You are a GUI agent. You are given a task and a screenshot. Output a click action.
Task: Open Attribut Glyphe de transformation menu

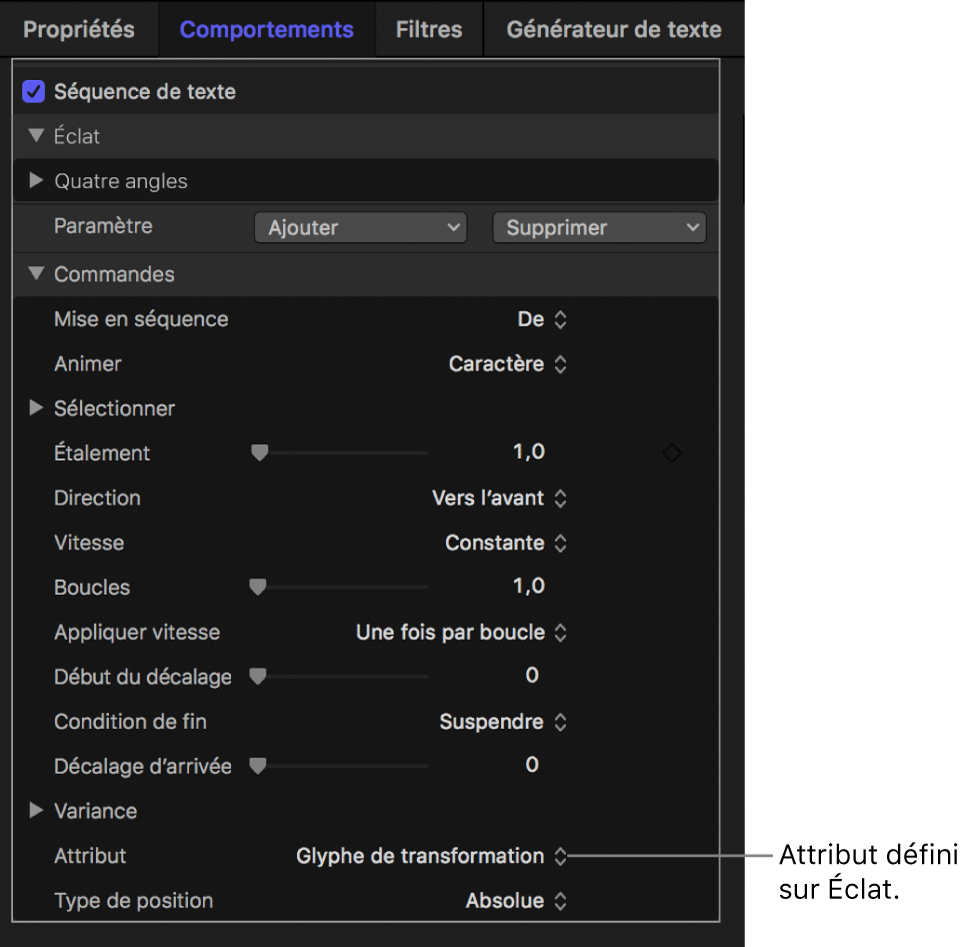pos(431,856)
